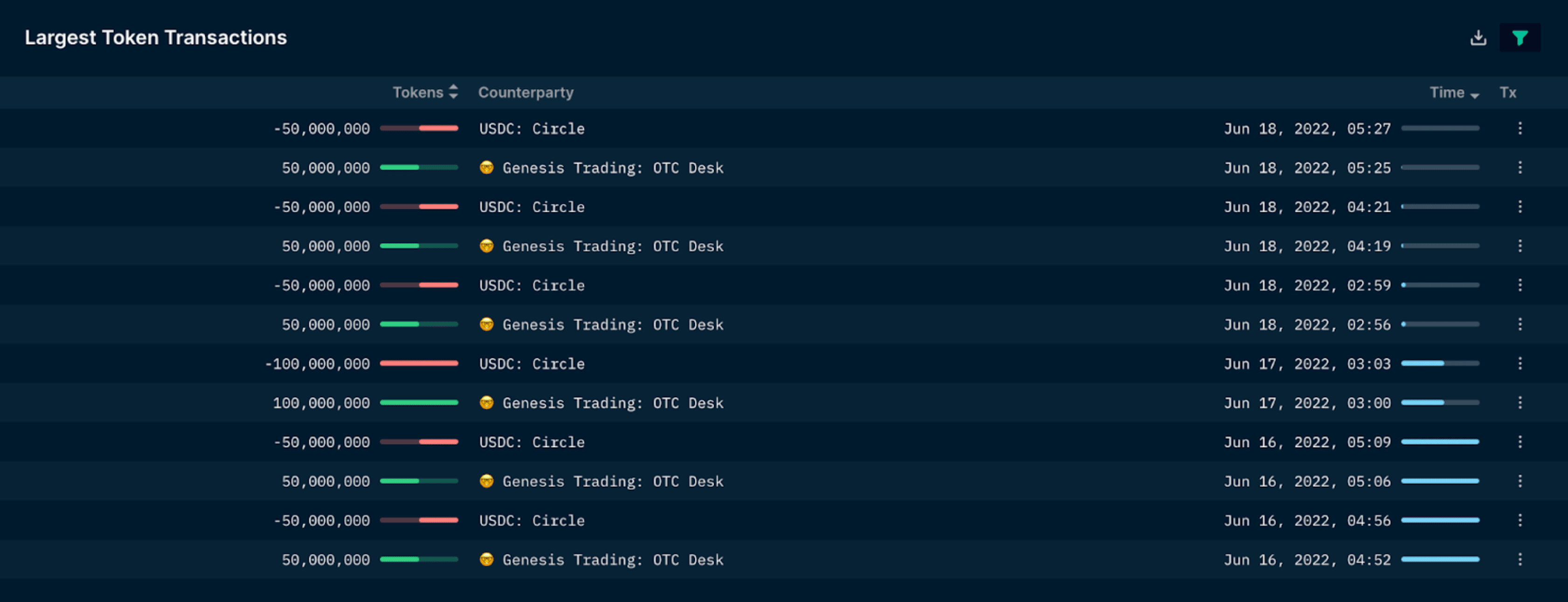The height and width of the screenshot is (602, 1568).
Task: Click USDC: Circle at Jun 18 05:27
Action: point(531,128)
